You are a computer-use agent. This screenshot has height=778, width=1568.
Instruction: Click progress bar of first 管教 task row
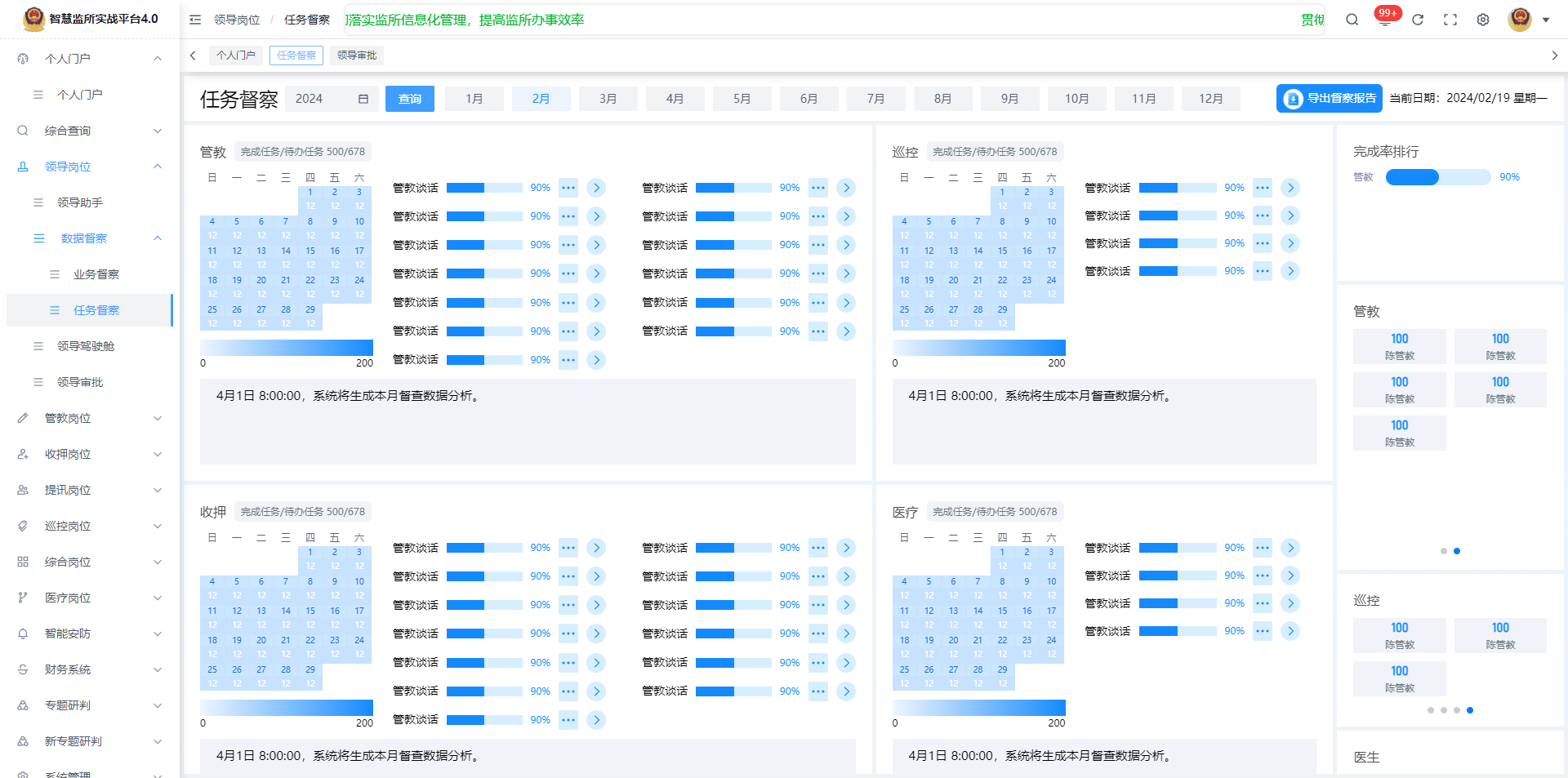point(484,188)
